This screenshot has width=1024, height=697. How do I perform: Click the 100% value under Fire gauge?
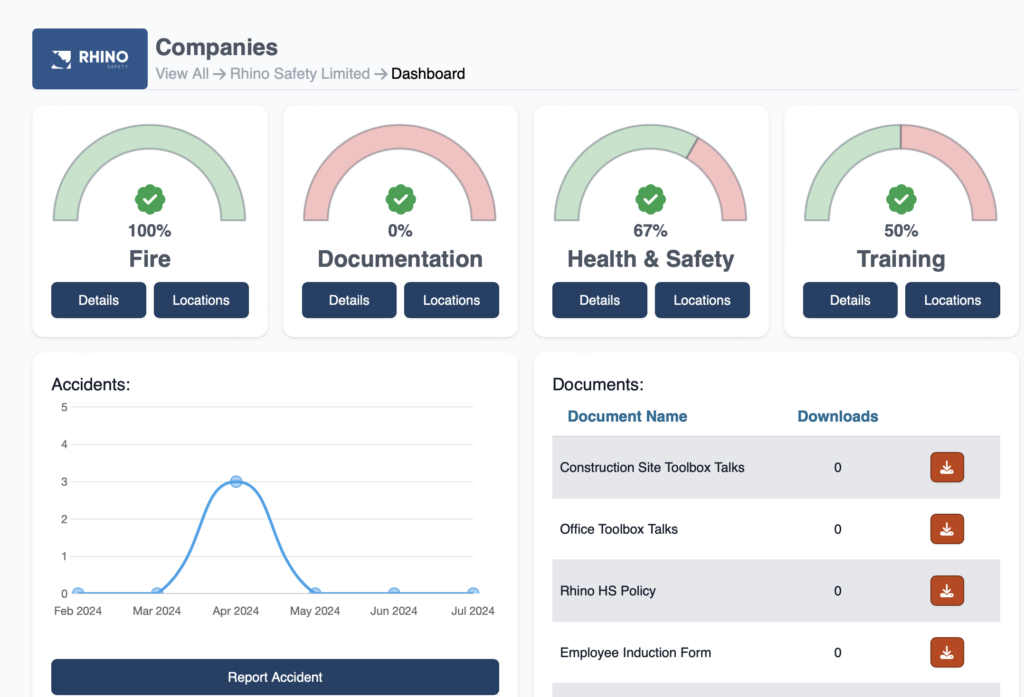[x=150, y=231]
